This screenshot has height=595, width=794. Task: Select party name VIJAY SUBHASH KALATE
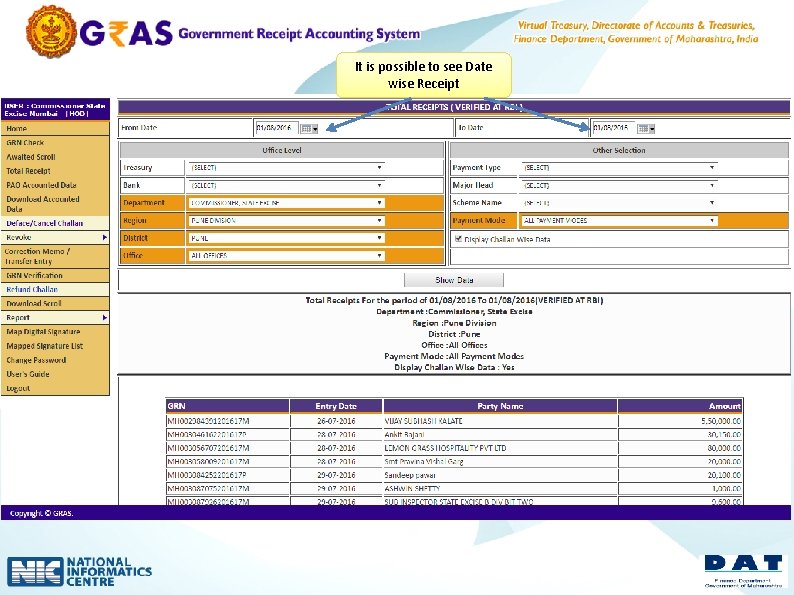point(423,421)
